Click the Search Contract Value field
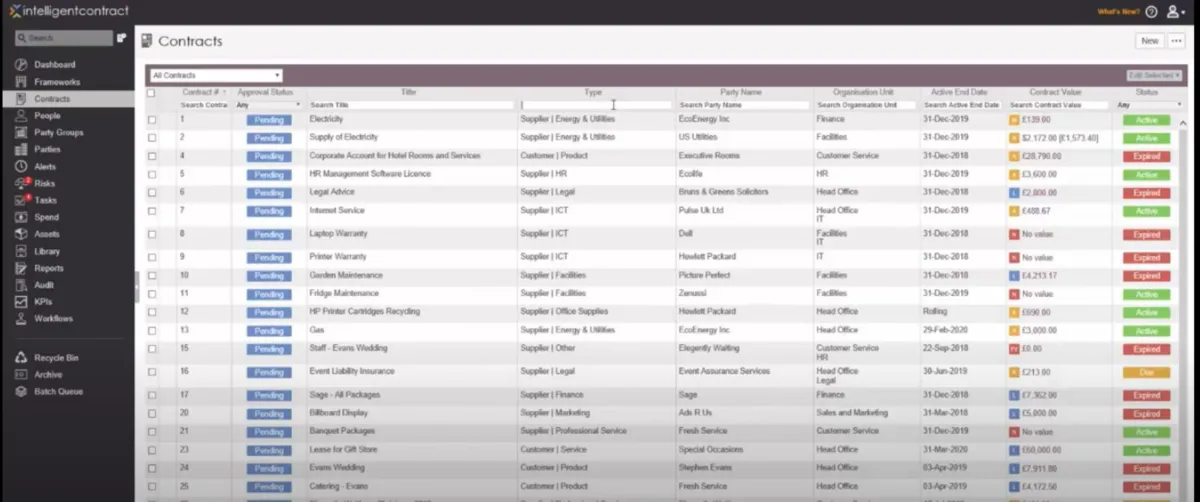The height and width of the screenshot is (502, 1200). click(x=1059, y=105)
